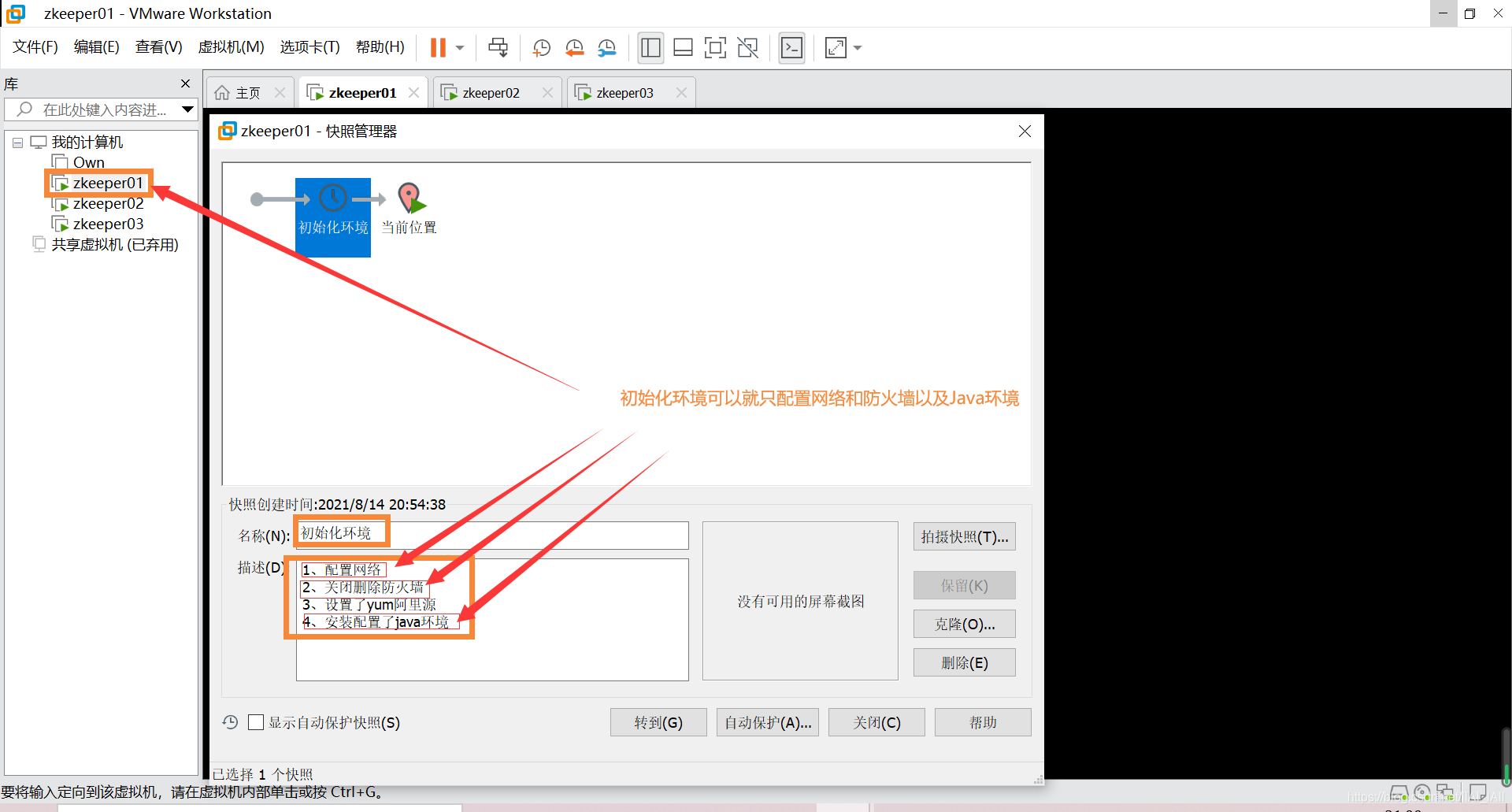The width and height of the screenshot is (1512, 812).
Task: Click the 拍摄快照(T)... button
Action: pos(965,536)
